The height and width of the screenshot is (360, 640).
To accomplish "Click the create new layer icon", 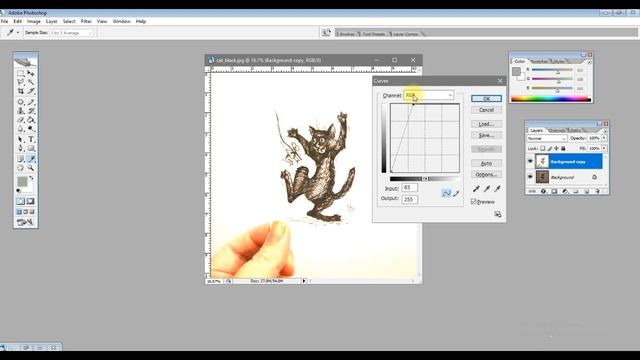I will click(587, 191).
